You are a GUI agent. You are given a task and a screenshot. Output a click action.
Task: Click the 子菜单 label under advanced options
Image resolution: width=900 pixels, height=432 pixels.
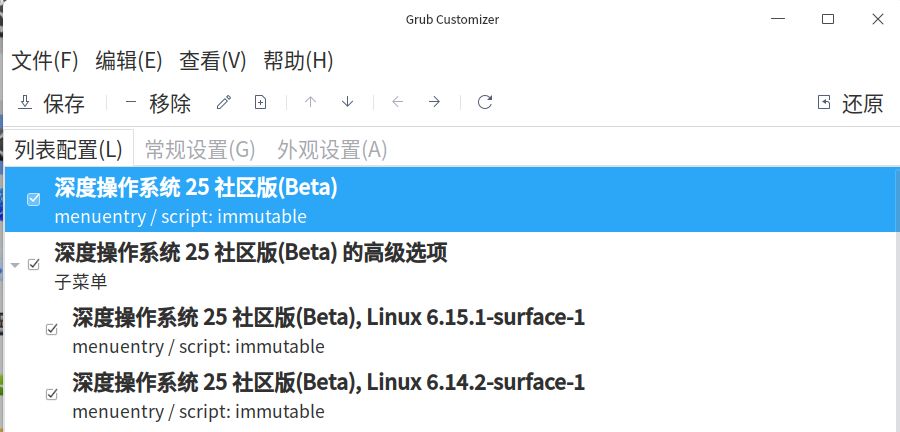[x=81, y=282]
